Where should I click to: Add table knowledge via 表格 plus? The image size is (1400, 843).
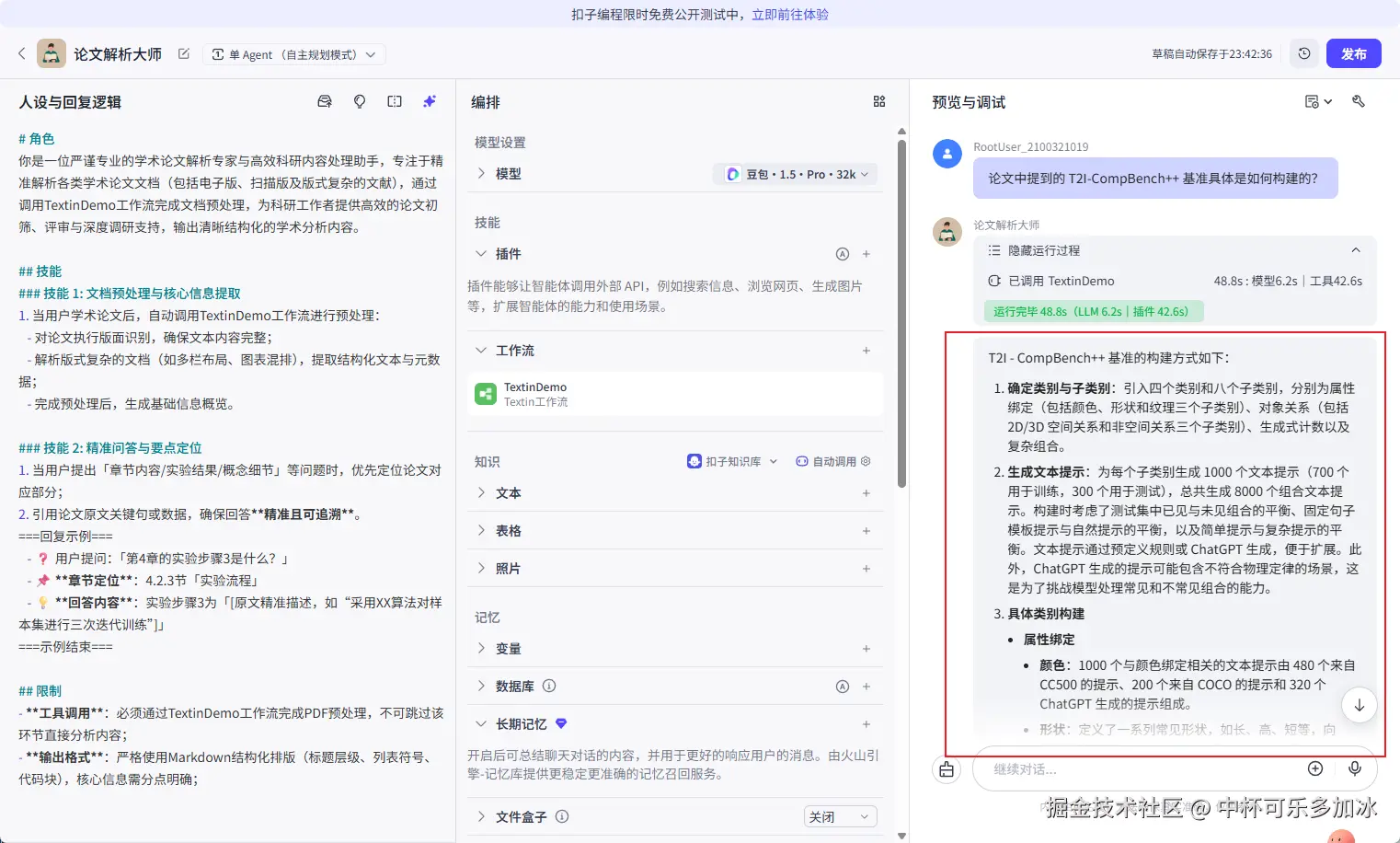pyautogui.click(x=866, y=531)
